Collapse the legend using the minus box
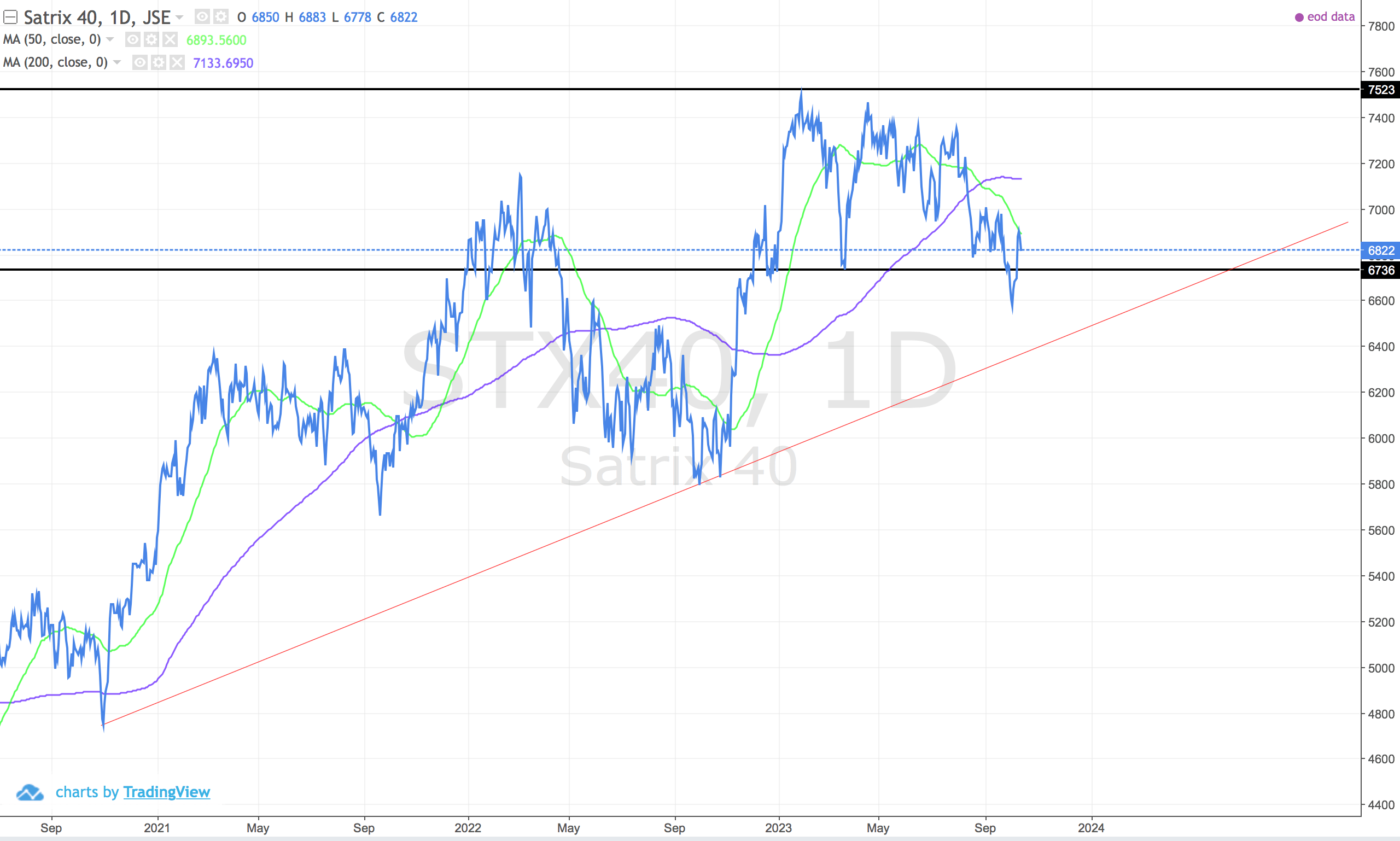Screen dimensions: 1400x841 (10, 17)
